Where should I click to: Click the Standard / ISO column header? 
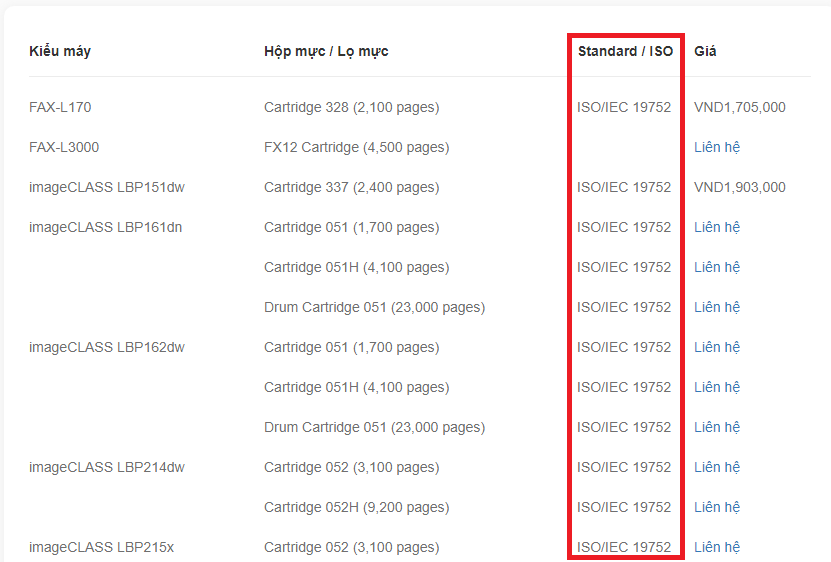tap(625, 51)
